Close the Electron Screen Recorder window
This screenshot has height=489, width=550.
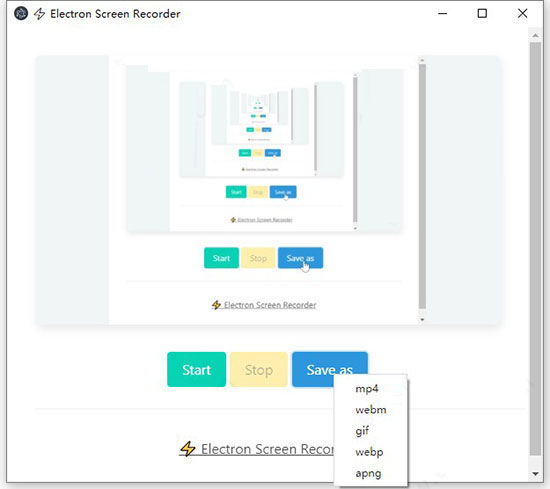pos(522,14)
